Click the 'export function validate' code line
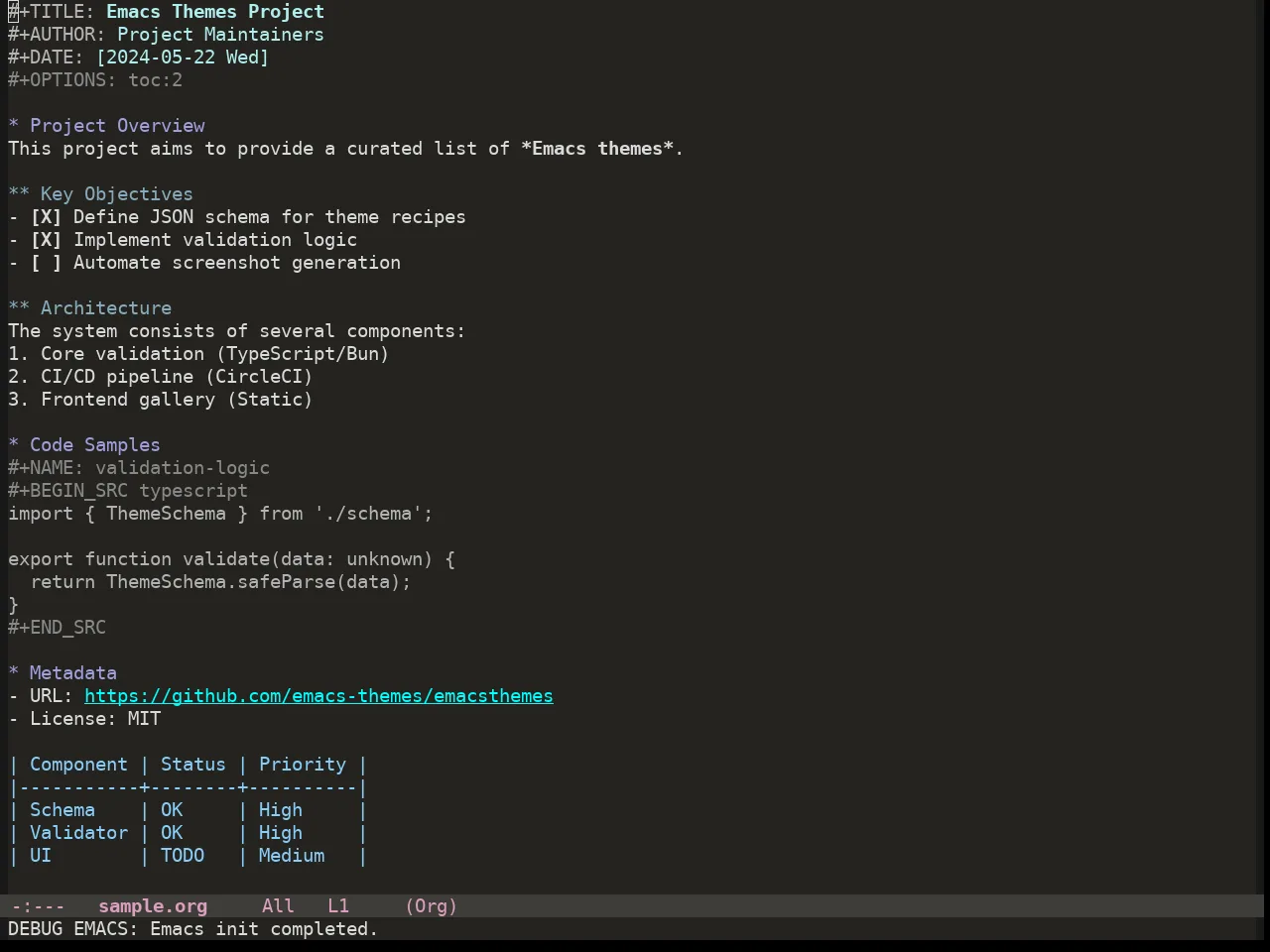 [x=231, y=559]
